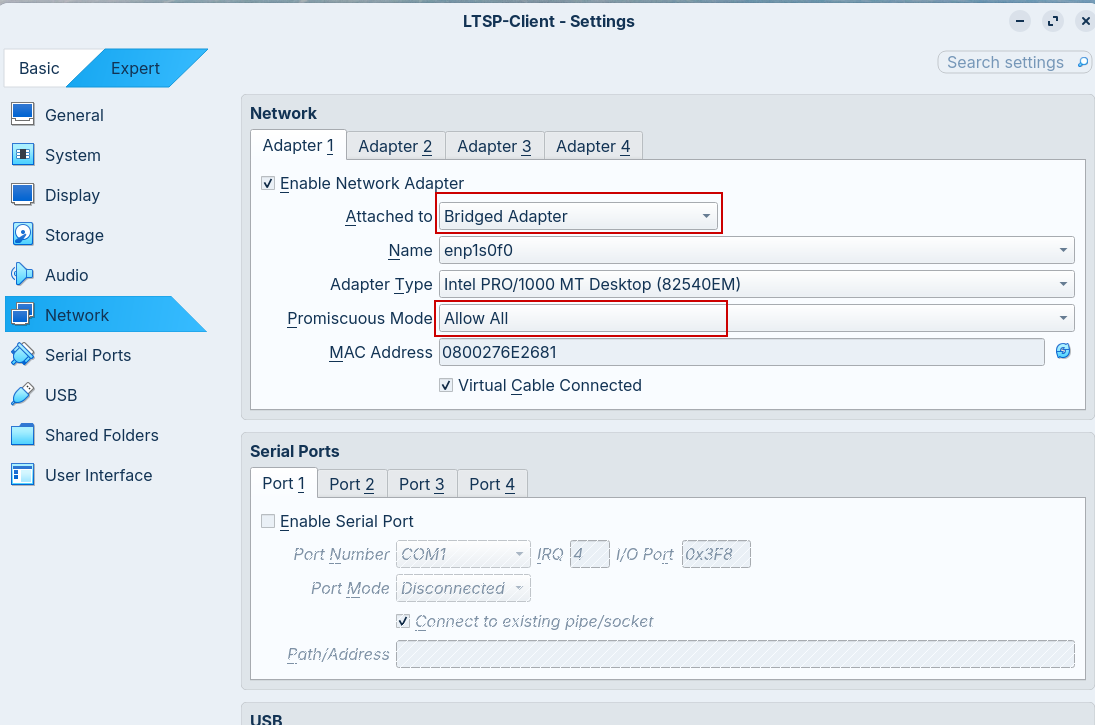Viewport: 1095px width, 725px height.
Task: Open the Port Number COM1 dropdown
Action: [463, 554]
